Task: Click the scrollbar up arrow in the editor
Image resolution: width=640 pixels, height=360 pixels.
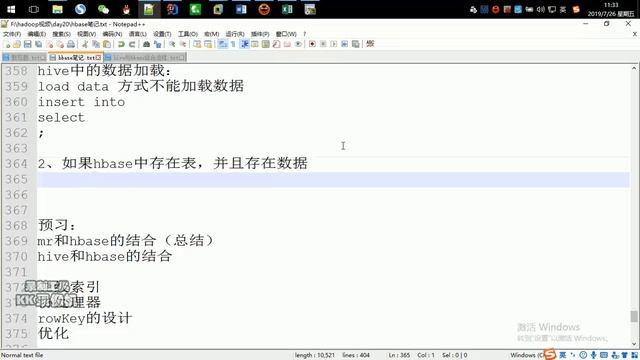Action: pyautogui.click(x=634, y=69)
